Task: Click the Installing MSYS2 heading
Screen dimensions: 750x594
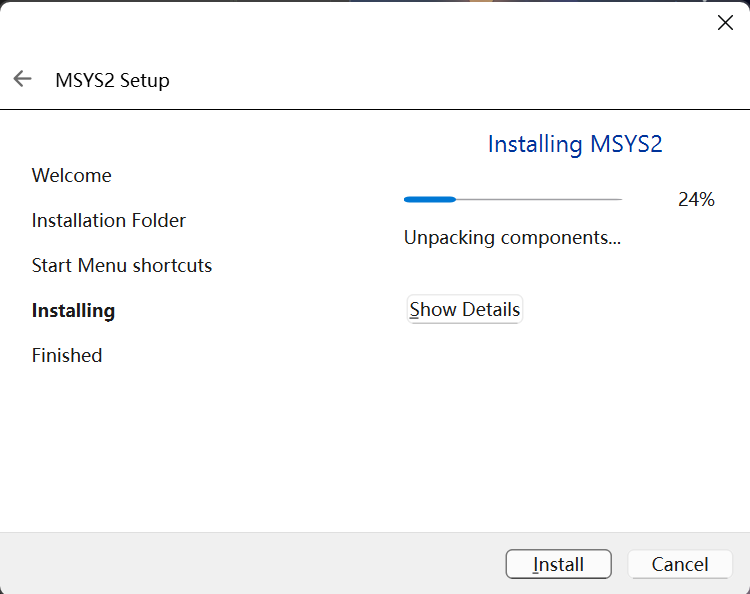Action: click(575, 144)
